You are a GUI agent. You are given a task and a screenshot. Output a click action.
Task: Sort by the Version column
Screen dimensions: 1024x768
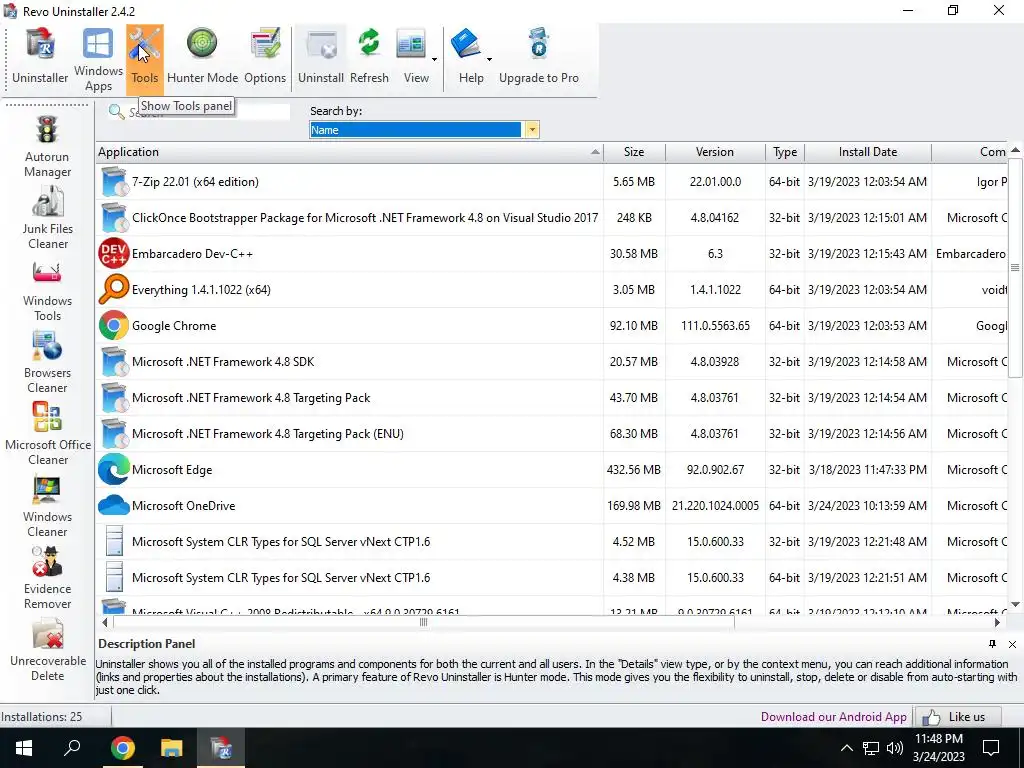point(715,152)
